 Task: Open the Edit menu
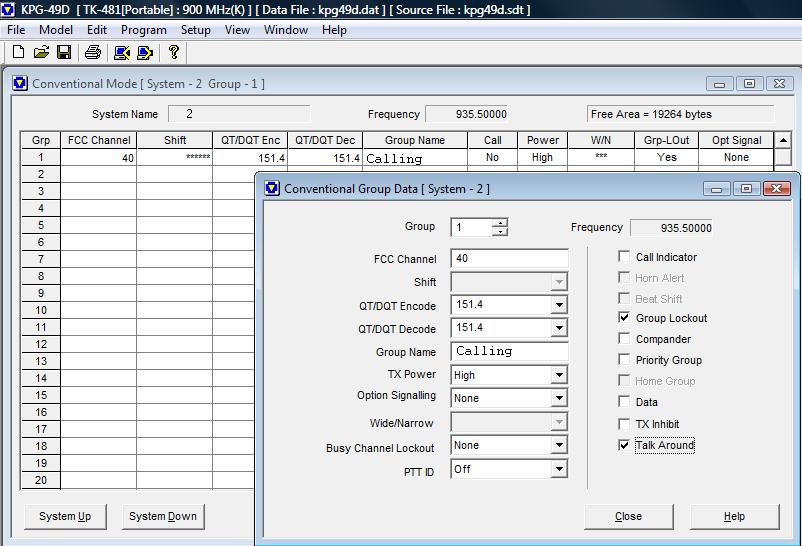(x=97, y=30)
